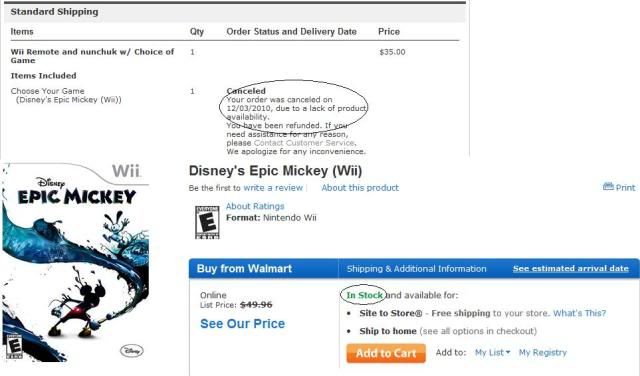Click the ESRB Everyone rating icon
Screen dimensions: 640x376
point(207,222)
